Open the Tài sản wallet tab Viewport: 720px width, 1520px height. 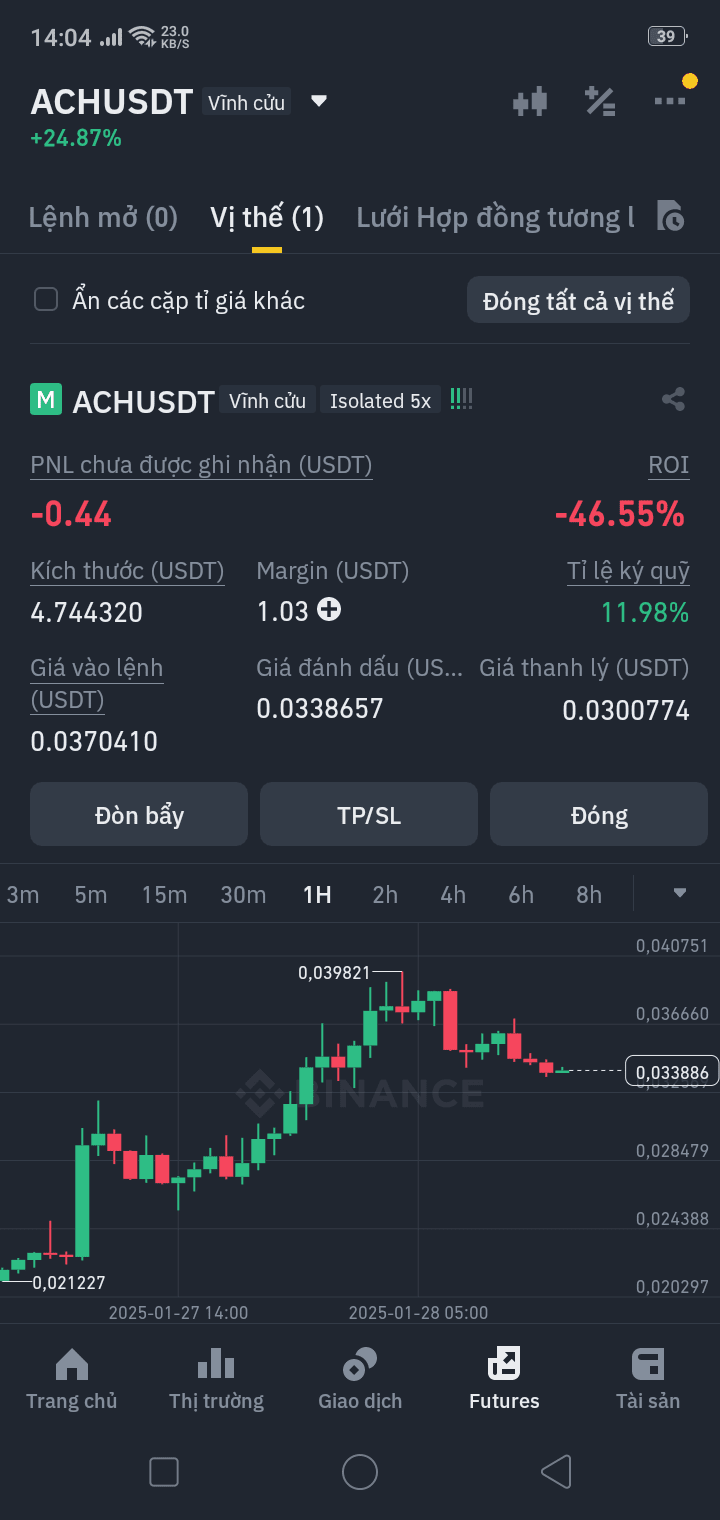click(648, 1379)
